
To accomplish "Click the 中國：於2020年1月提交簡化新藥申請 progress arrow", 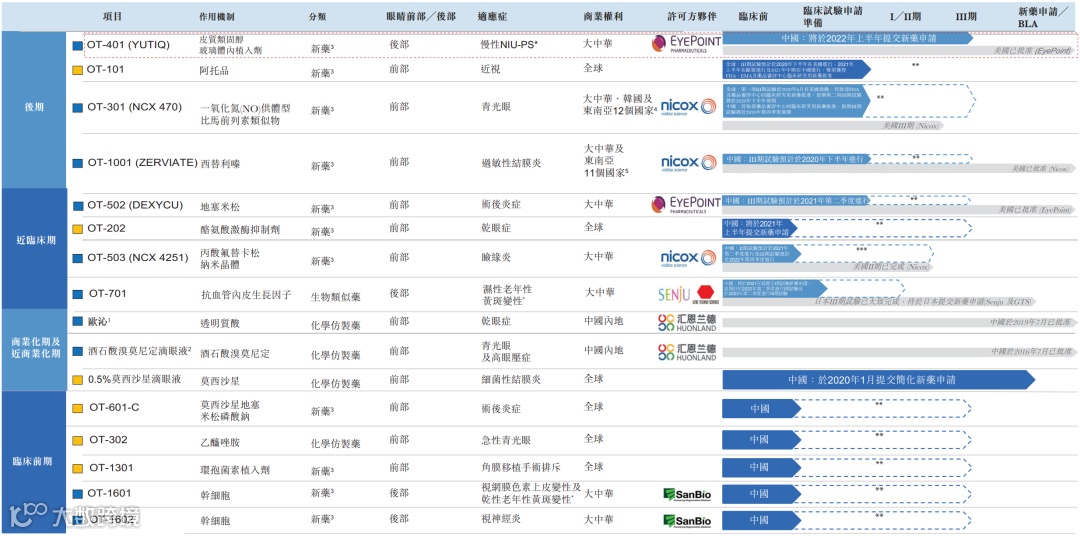I will pyautogui.click(x=879, y=380).
